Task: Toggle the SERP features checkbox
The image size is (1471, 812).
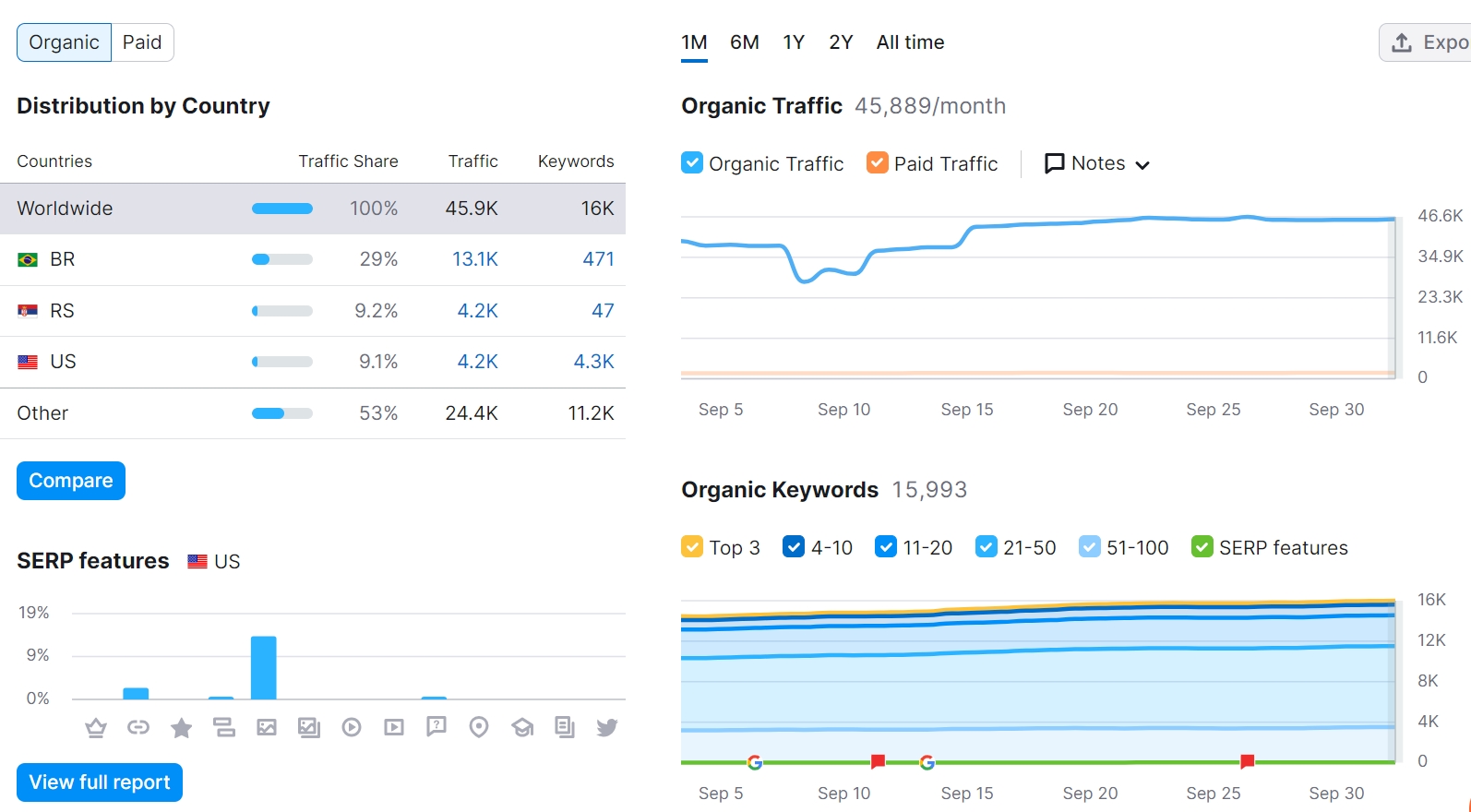Action: coord(1202,546)
